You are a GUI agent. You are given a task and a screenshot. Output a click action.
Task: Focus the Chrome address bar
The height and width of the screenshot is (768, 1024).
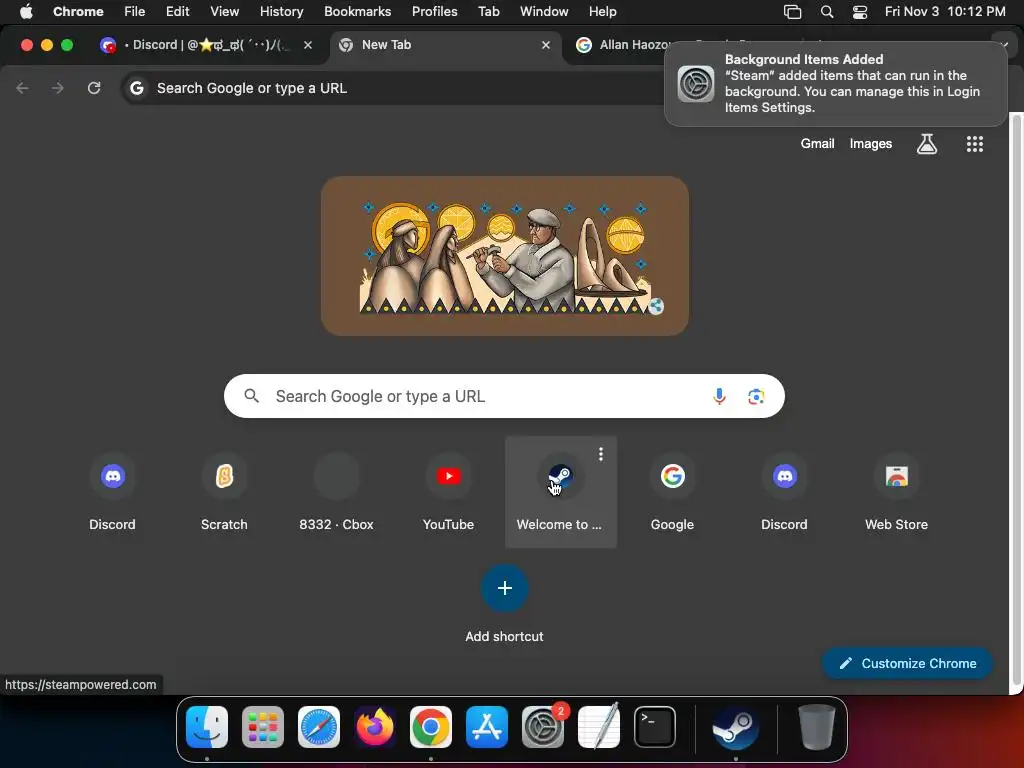pyautogui.click(x=392, y=88)
